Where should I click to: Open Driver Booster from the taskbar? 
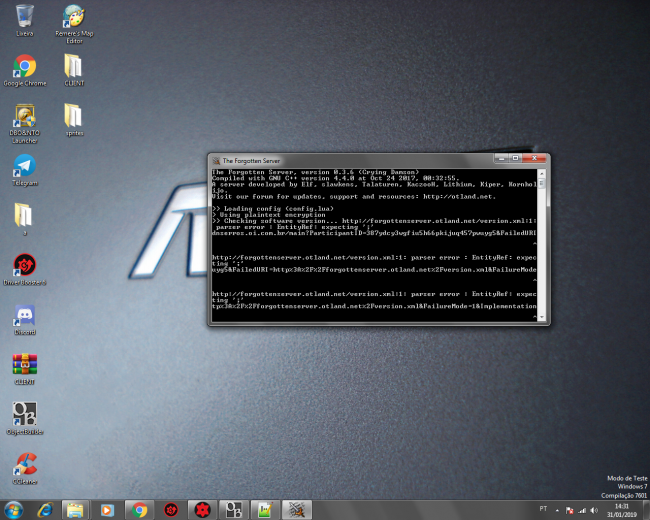(171, 510)
